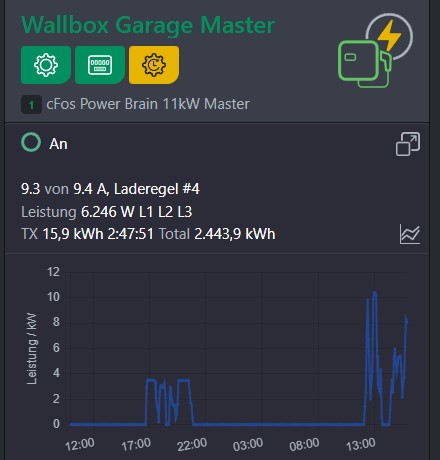Toggle the An status circle

pos(31,142)
